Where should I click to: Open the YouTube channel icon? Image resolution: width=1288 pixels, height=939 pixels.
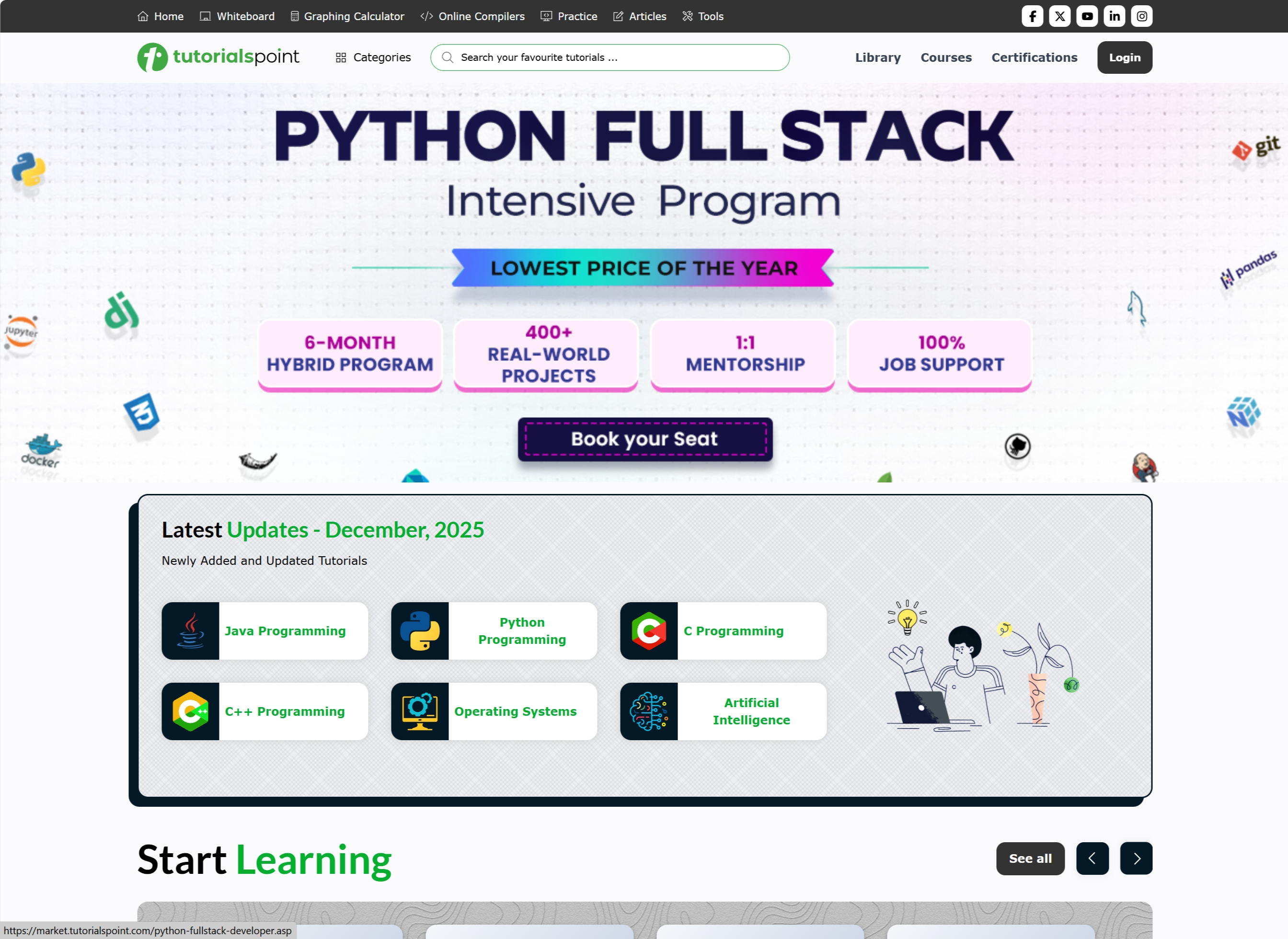click(x=1087, y=16)
